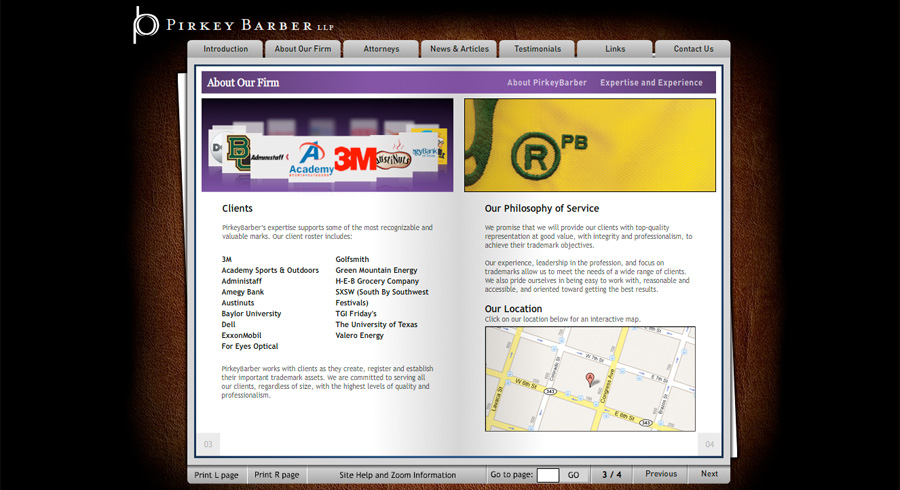
Task: Click the Print L page button
Action: point(216,475)
